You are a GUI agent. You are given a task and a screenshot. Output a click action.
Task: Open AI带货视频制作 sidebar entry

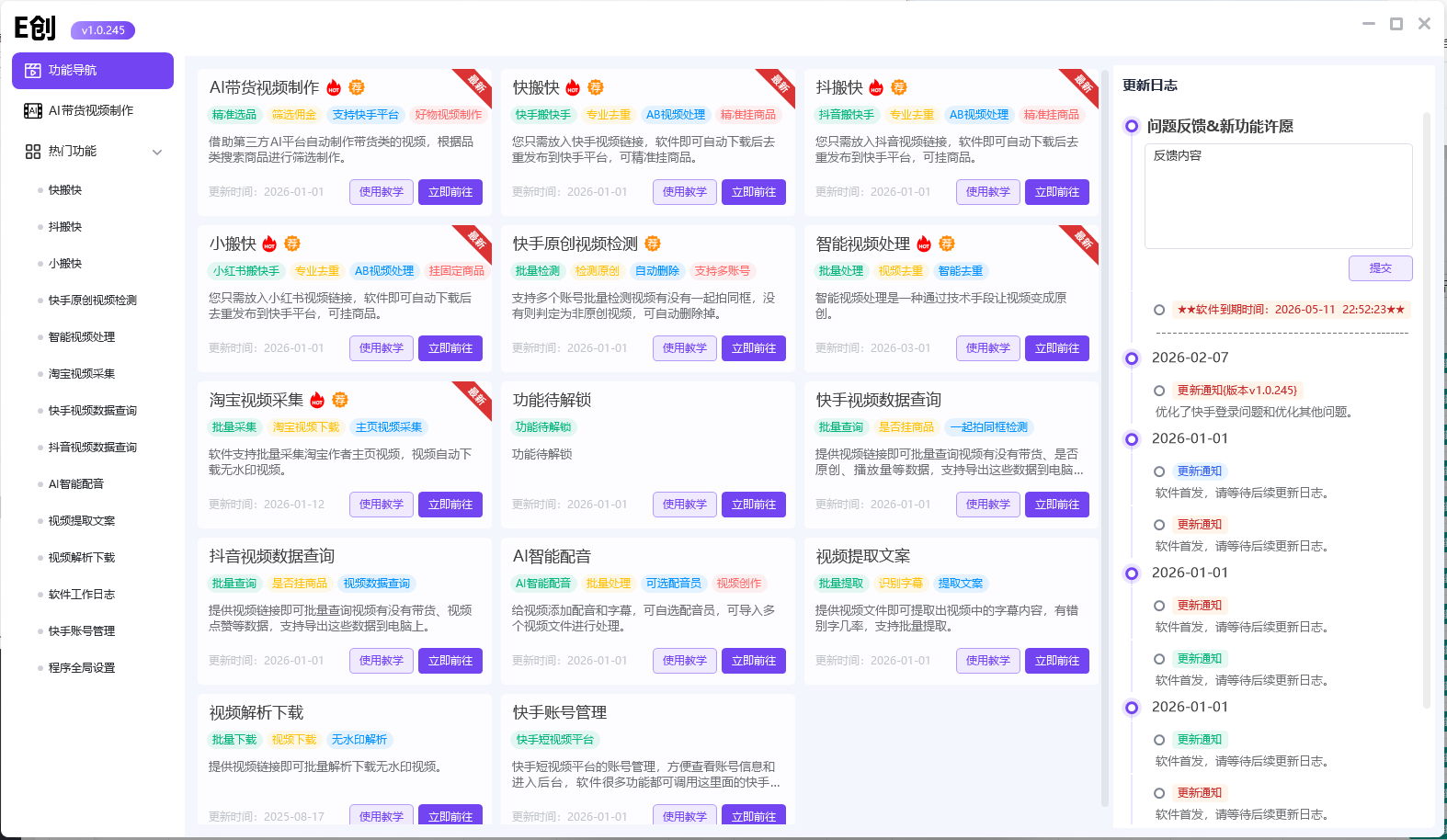[x=93, y=111]
